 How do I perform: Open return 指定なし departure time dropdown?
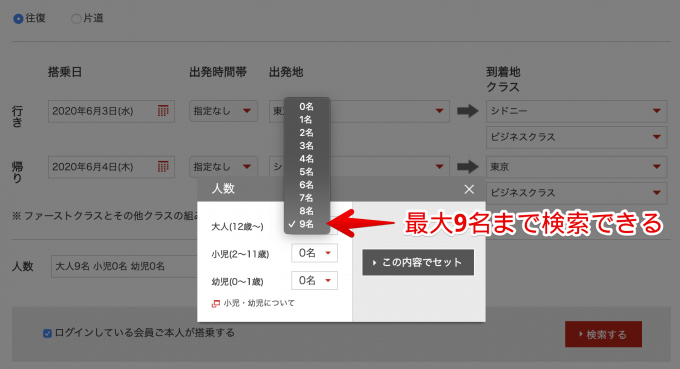(x=223, y=167)
